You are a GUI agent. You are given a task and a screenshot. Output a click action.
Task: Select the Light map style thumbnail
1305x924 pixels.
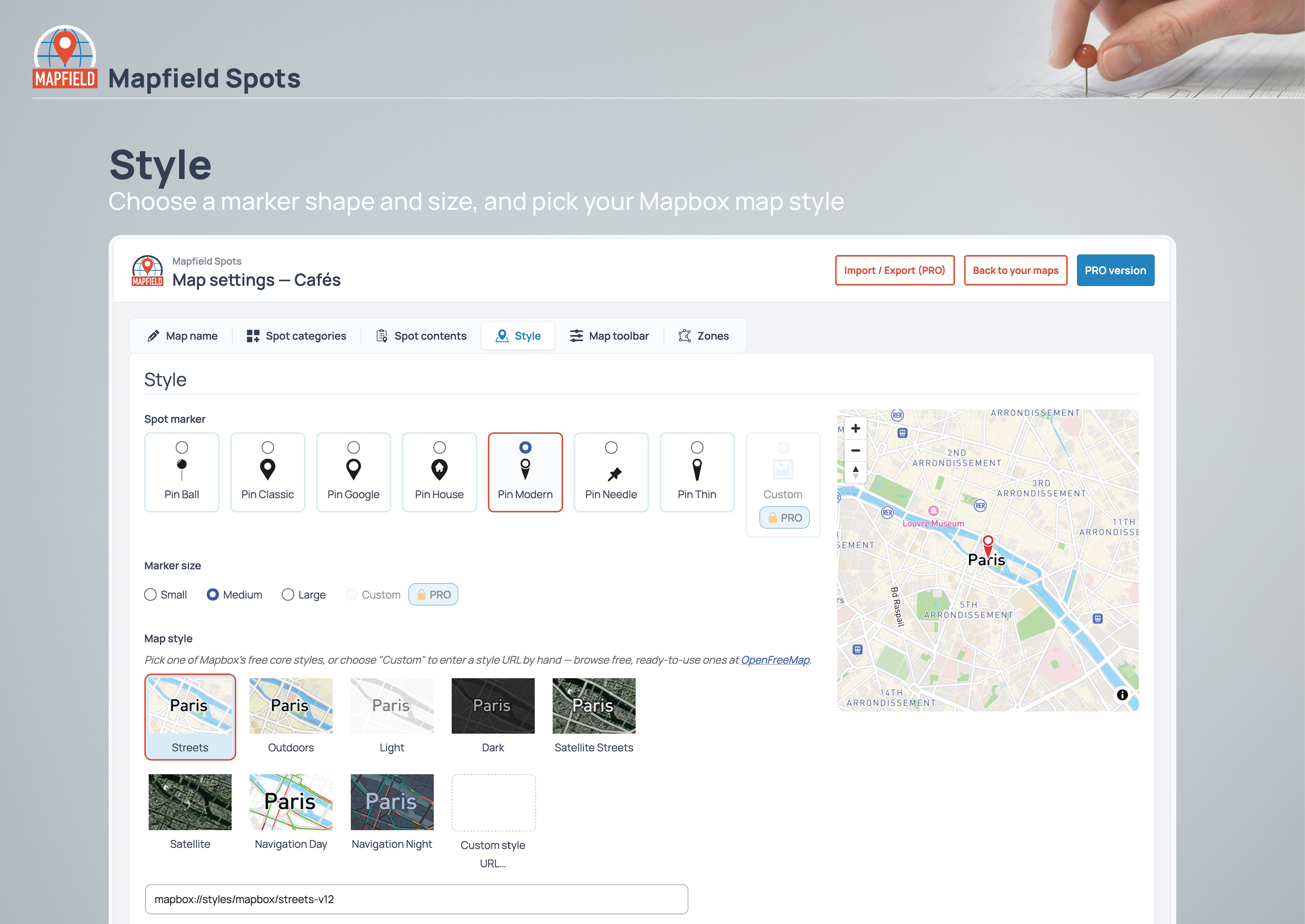click(392, 706)
